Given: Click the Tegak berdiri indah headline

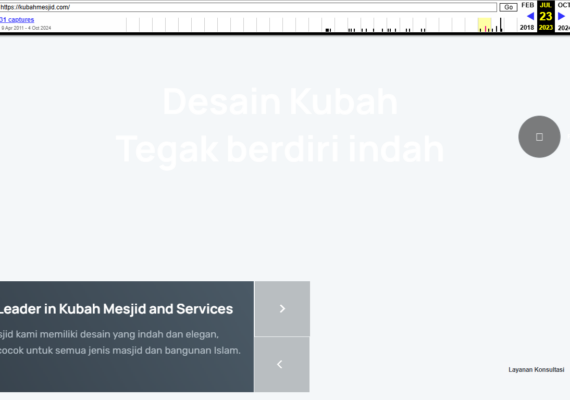Looking at the screenshot, I should [x=280, y=149].
